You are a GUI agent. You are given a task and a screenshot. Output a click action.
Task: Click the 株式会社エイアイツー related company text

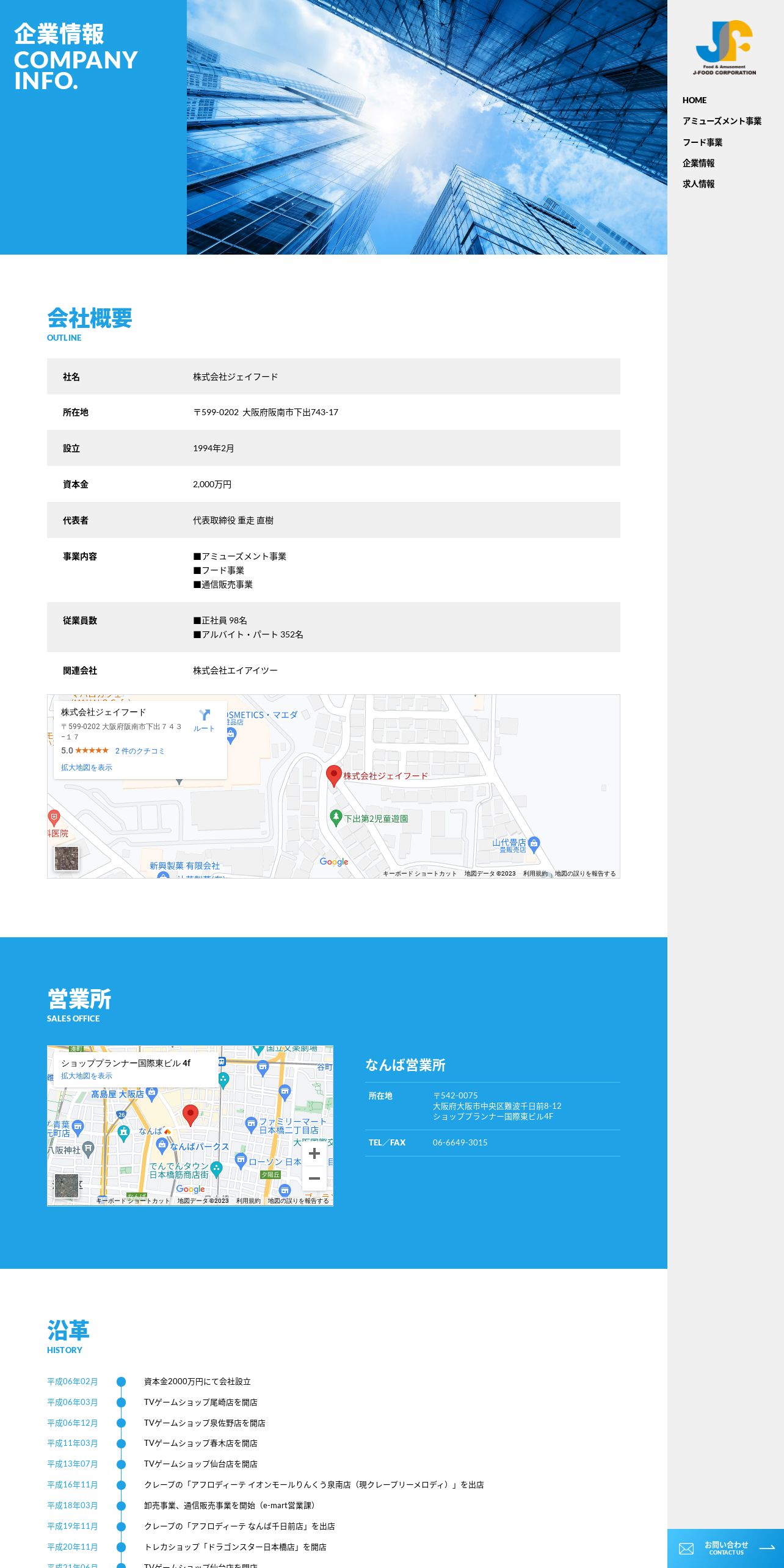[x=235, y=670]
